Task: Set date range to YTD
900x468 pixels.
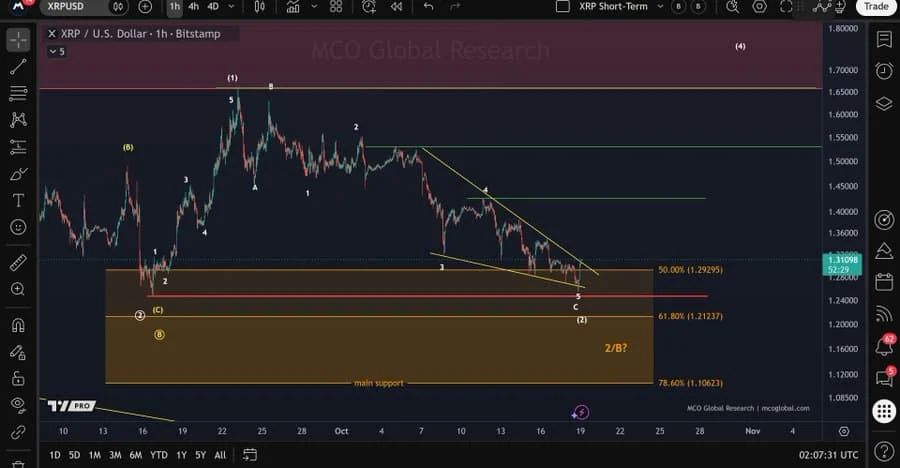Action: [x=159, y=455]
